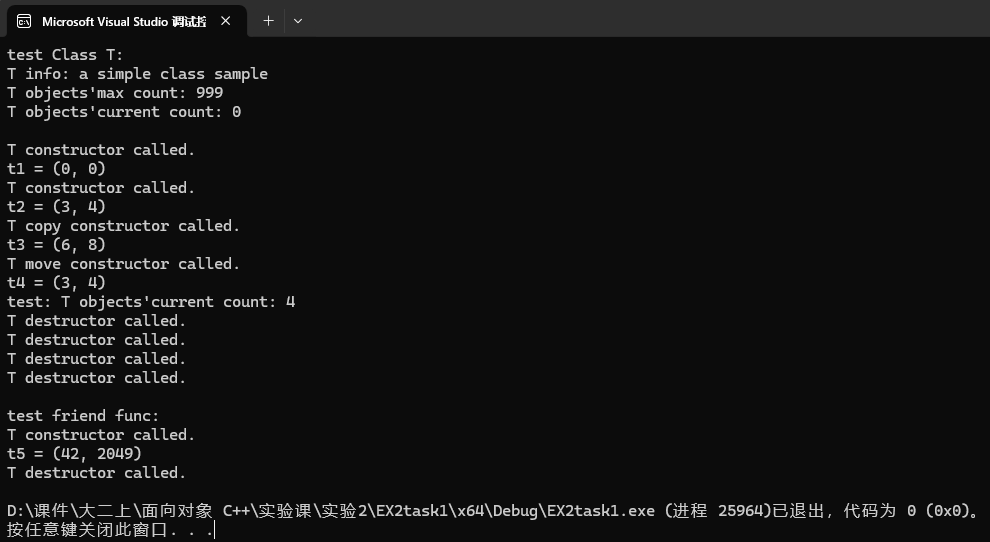The width and height of the screenshot is (990, 542).
Task: Click "T move constructor called." line
Action: click(x=123, y=264)
